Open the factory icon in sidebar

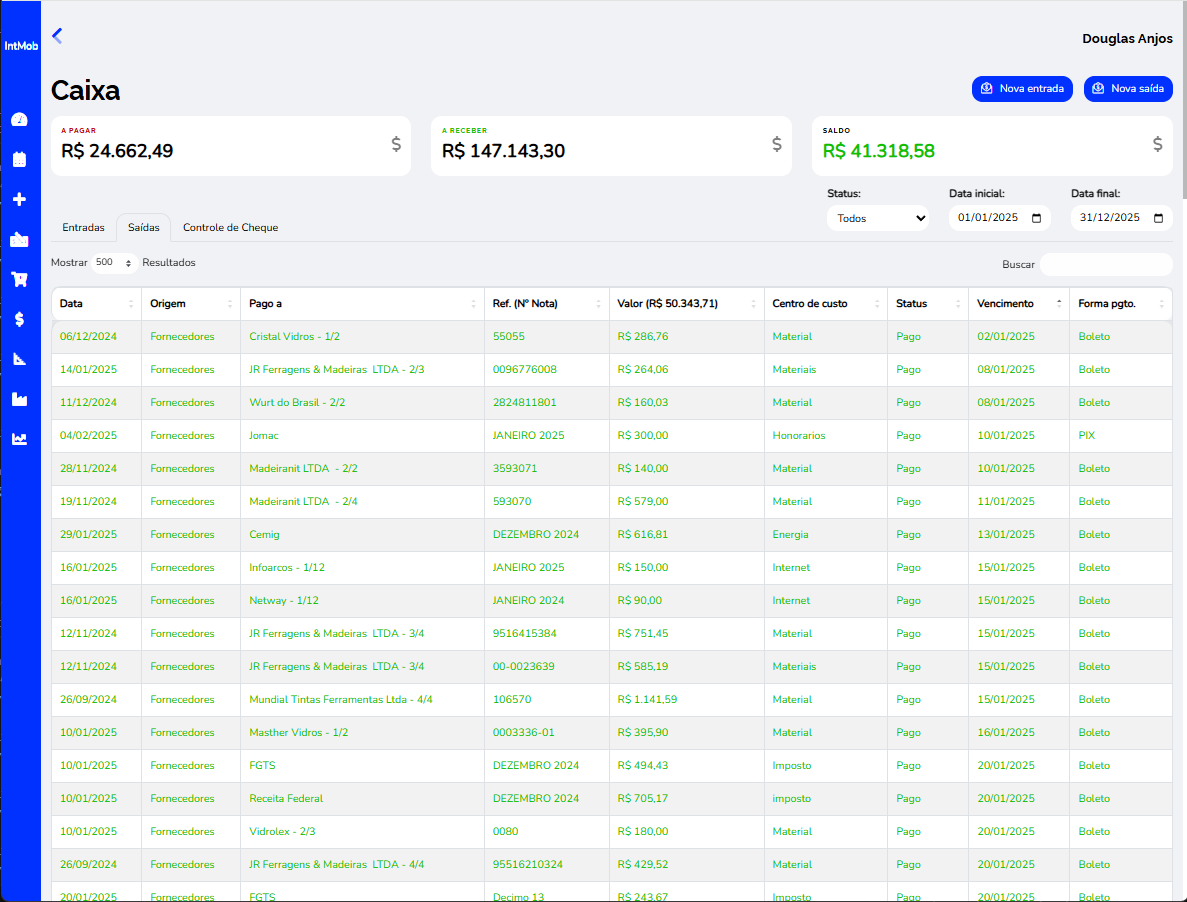(19, 399)
